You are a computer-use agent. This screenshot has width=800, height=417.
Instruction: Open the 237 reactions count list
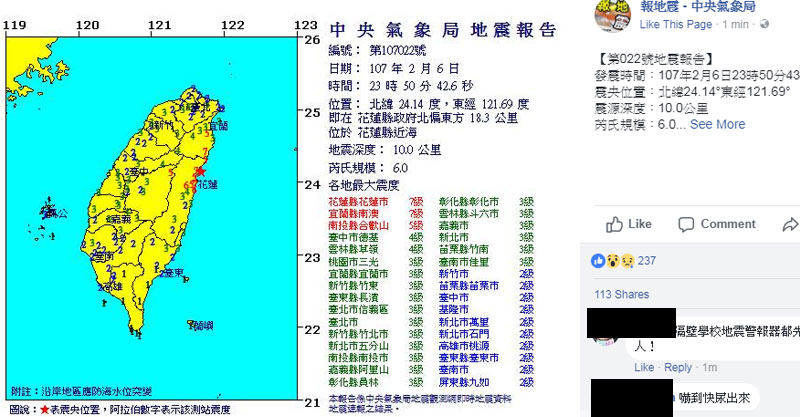click(646, 261)
